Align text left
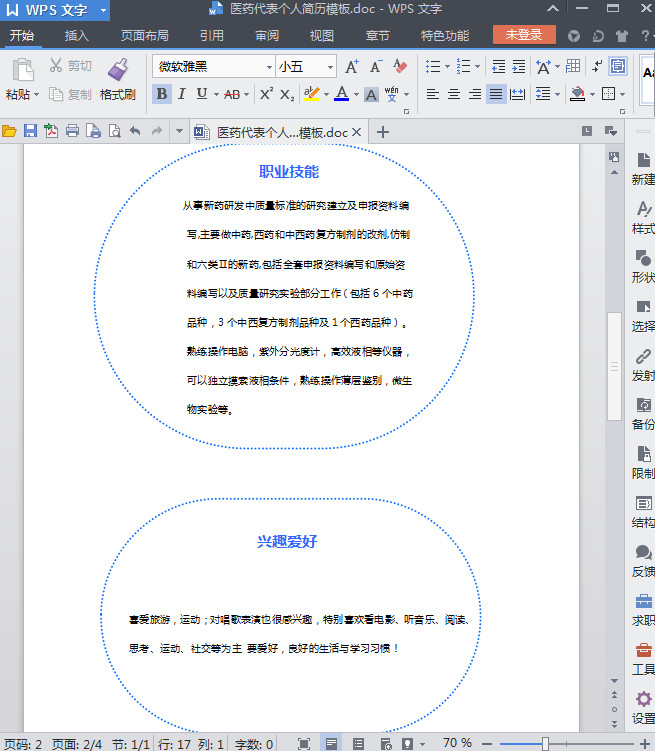Screen dimensions: 655x751 pyautogui.click(x=433, y=94)
